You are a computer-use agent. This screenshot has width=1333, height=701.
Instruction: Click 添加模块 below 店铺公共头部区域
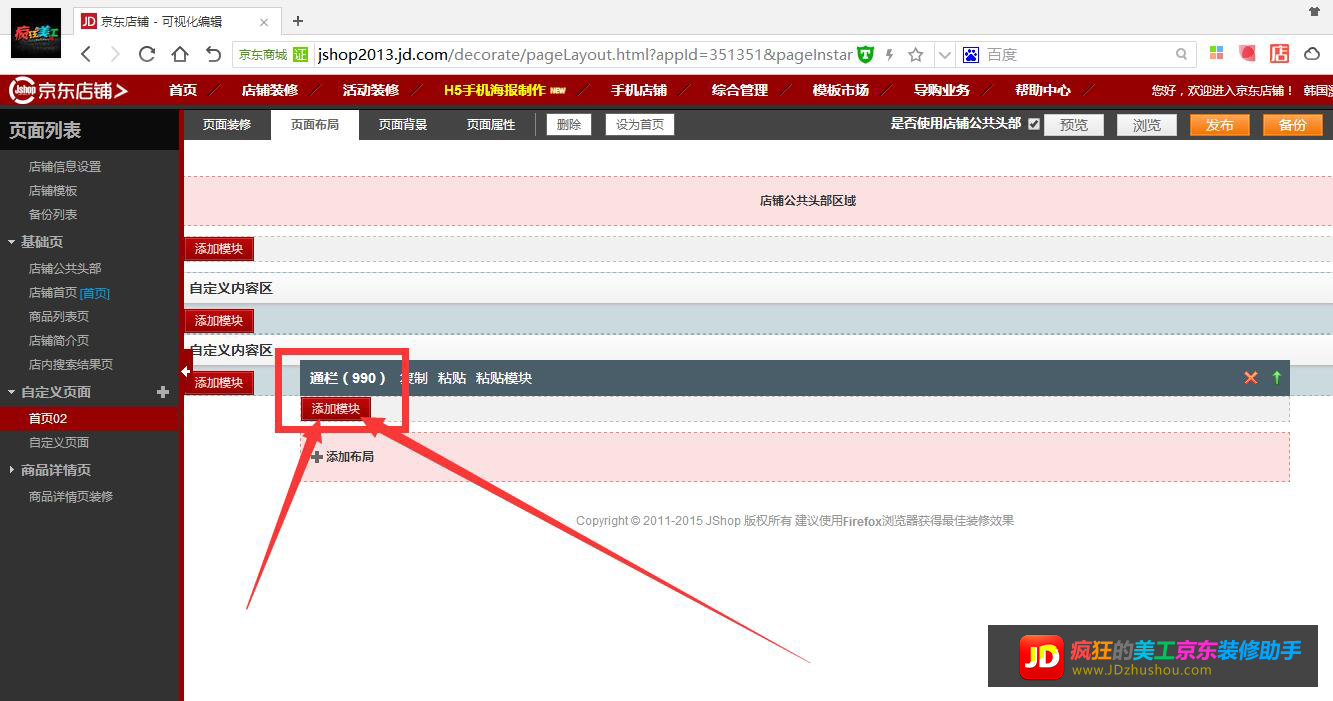pos(219,249)
